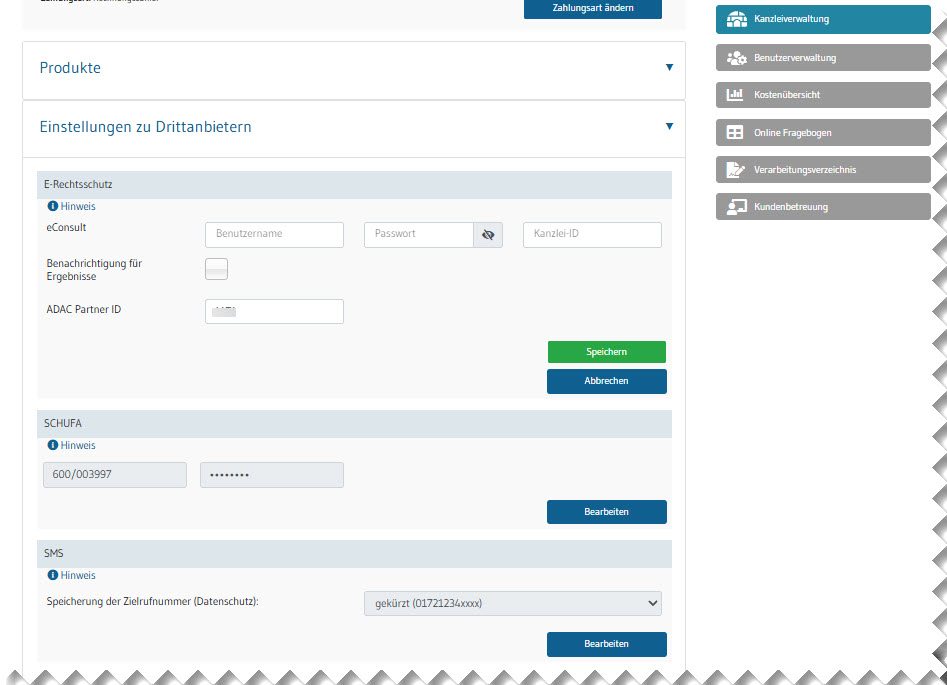Open Hinweis link under SCHUFA
Screen dimensions: 947x685
pyautogui.click(x=78, y=446)
